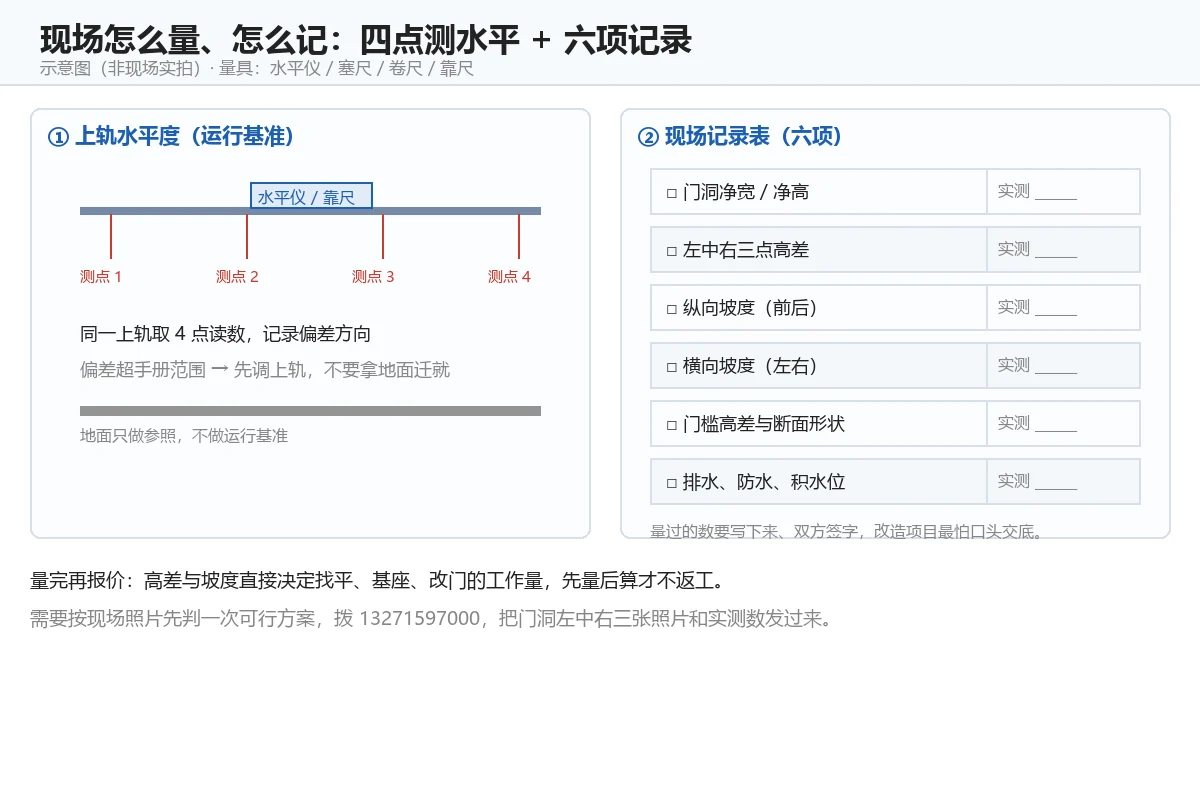Click the subtitle listing 水平仪 / 塞尺 / 卷尺 / 靠尺

coord(257,69)
